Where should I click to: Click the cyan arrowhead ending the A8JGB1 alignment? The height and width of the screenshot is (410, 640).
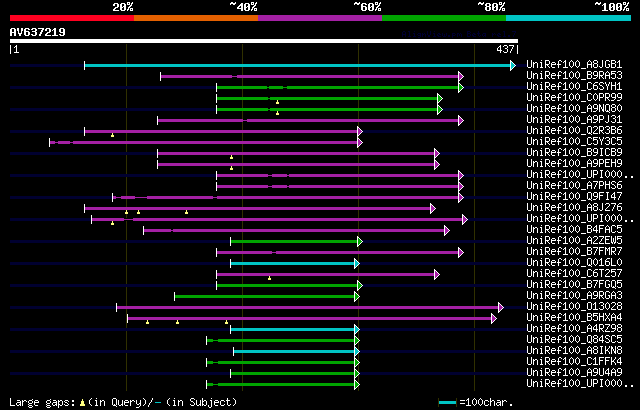click(x=513, y=65)
